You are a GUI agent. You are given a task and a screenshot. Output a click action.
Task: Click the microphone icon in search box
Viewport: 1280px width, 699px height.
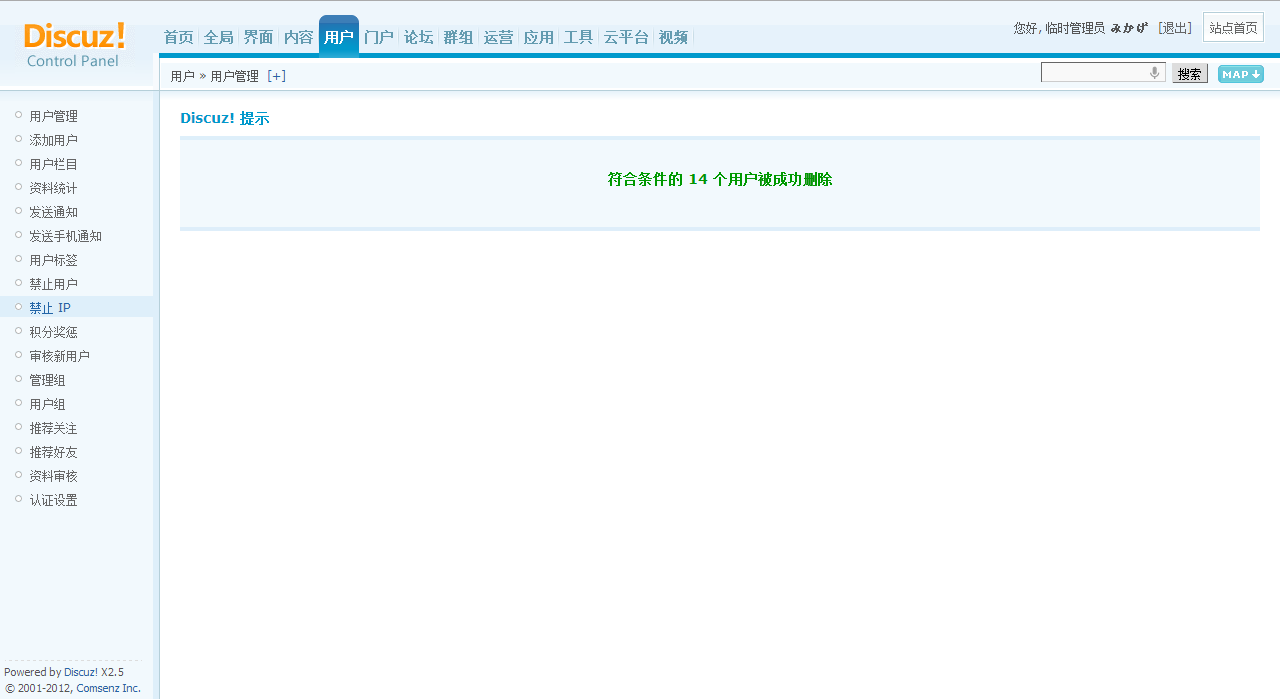pyautogui.click(x=1154, y=73)
